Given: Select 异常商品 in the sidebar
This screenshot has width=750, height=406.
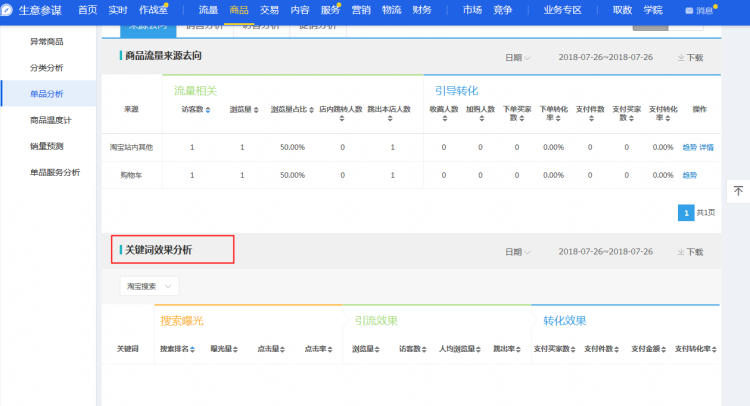Looking at the screenshot, I should coord(47,42).
